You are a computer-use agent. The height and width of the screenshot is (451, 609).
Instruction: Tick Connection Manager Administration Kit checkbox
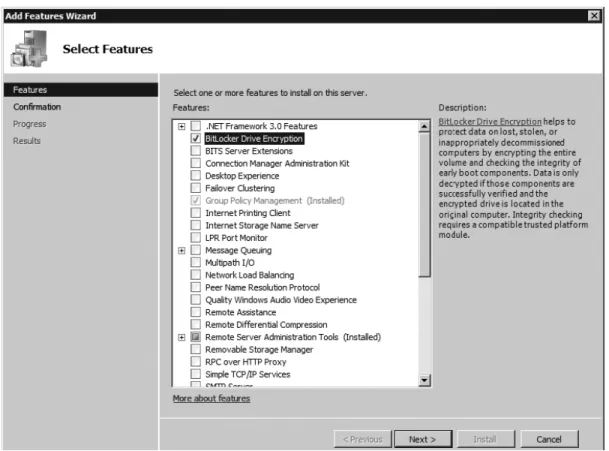[196, 163]
